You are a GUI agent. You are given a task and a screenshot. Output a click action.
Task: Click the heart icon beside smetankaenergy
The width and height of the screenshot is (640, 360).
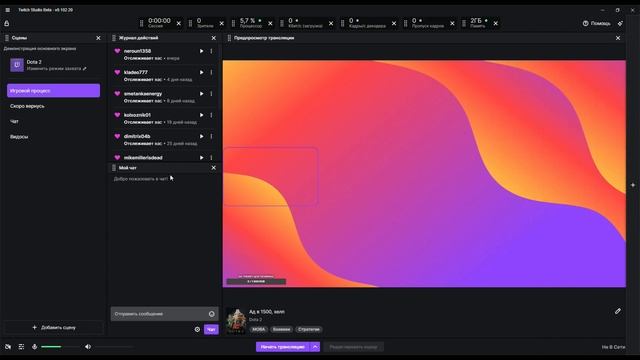point(117,93)
